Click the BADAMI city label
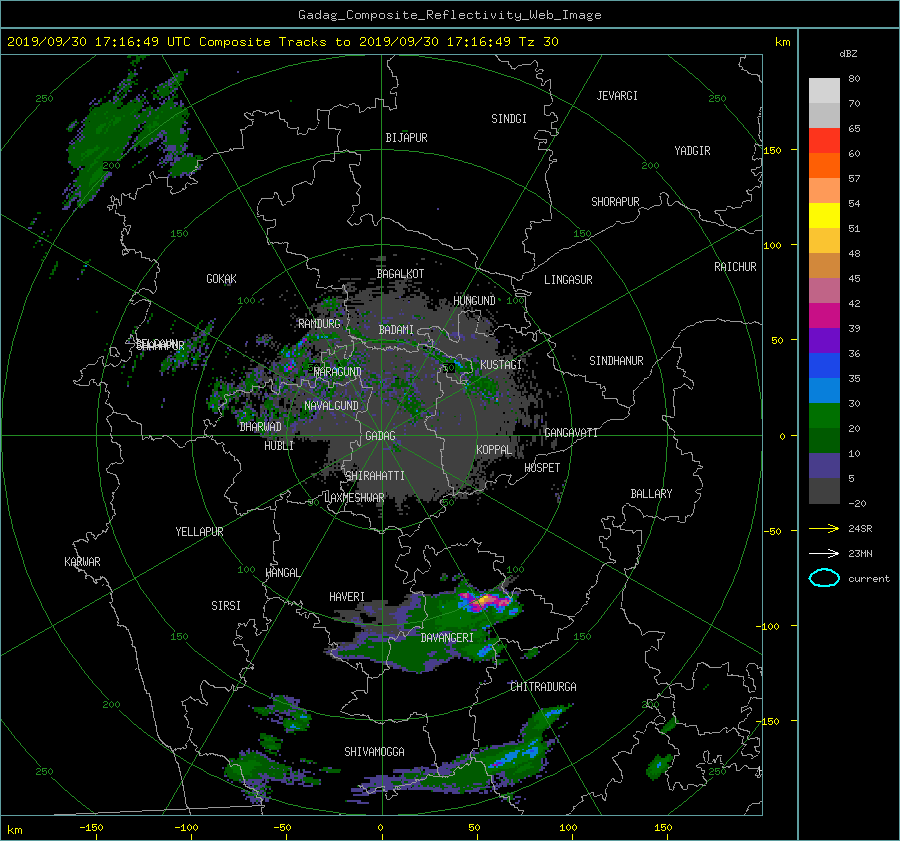Viewport: 900px width, 841px height. pyautogui.click(x=396, y=330)
